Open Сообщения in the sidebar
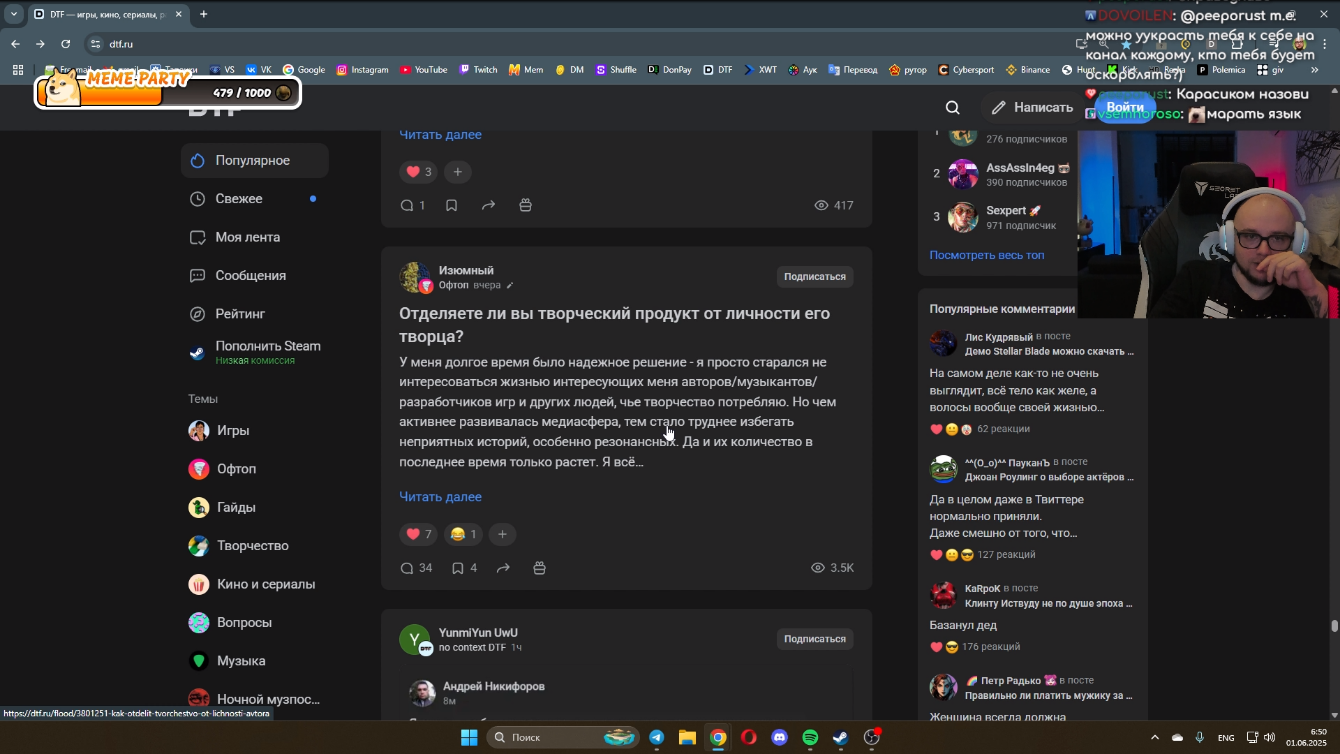 pyautogui.click(x=255, y=275)
